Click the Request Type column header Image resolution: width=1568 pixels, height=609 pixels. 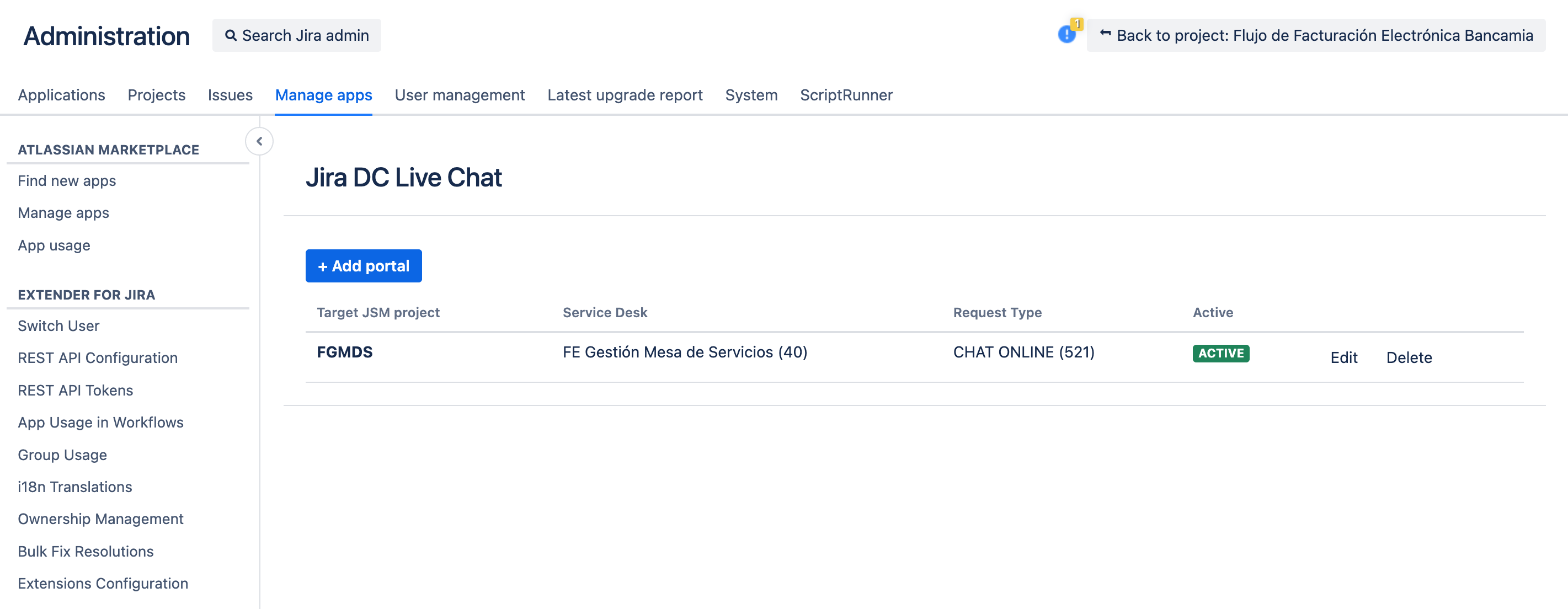coord(998,313)
